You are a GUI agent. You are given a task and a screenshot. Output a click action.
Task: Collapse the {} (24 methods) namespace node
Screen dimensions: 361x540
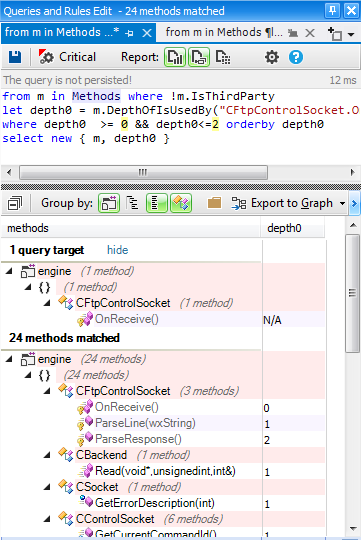28,375
